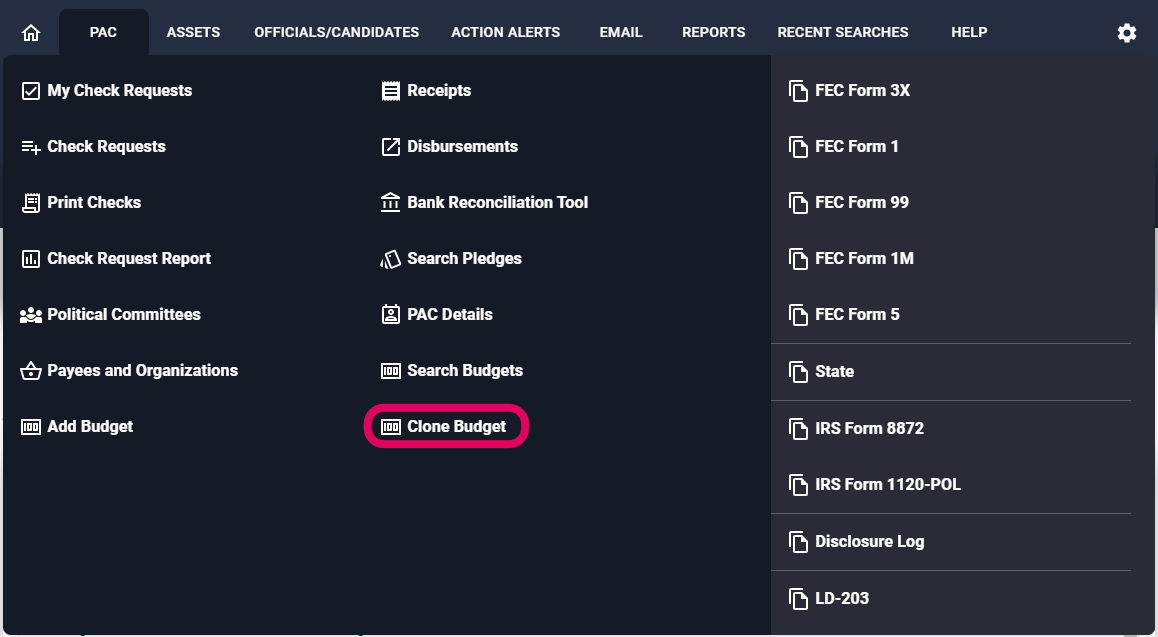Go to Disbursements

pos(462,147)
